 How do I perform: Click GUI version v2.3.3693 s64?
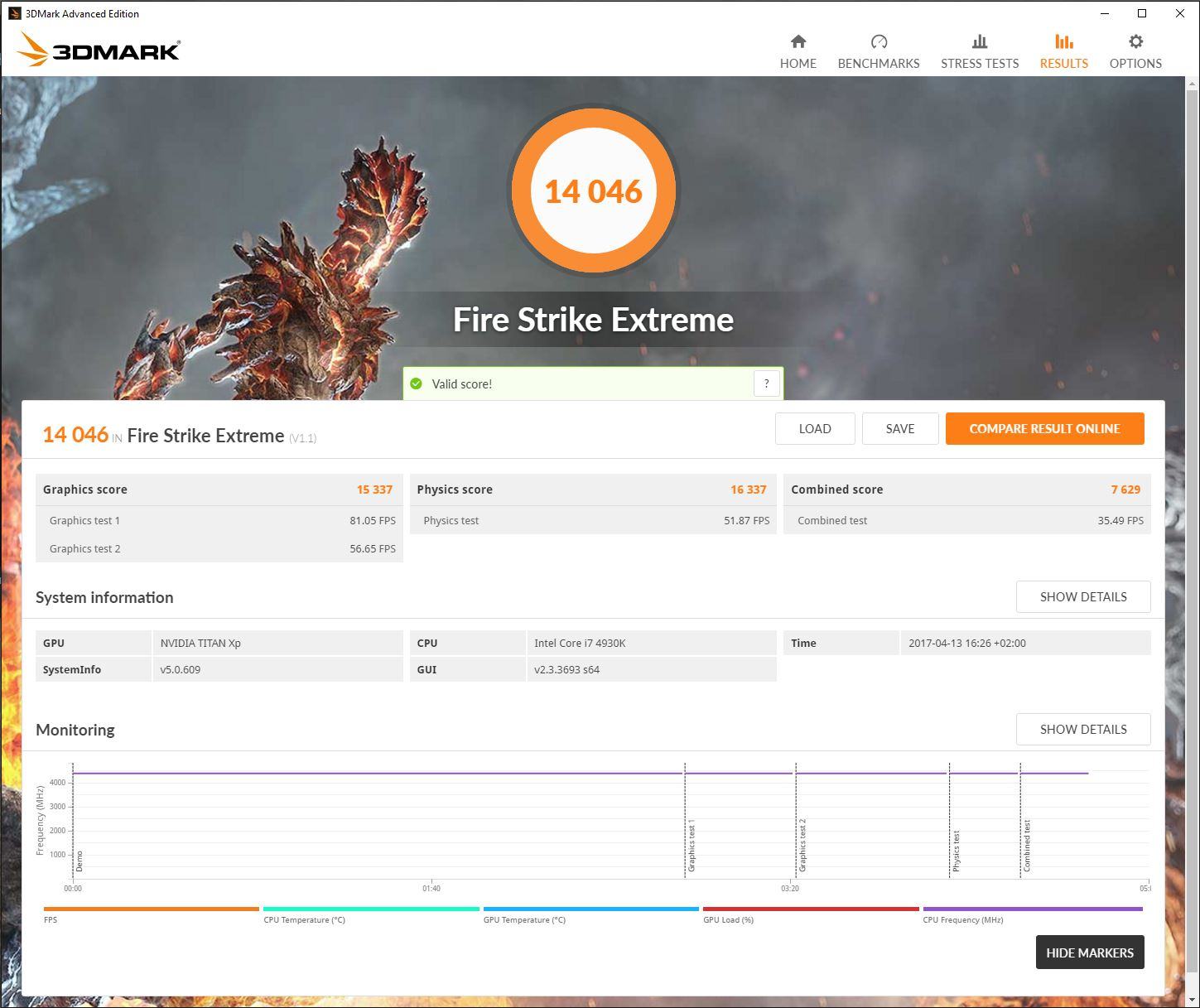pyautogui.click(x=567, y=669)
